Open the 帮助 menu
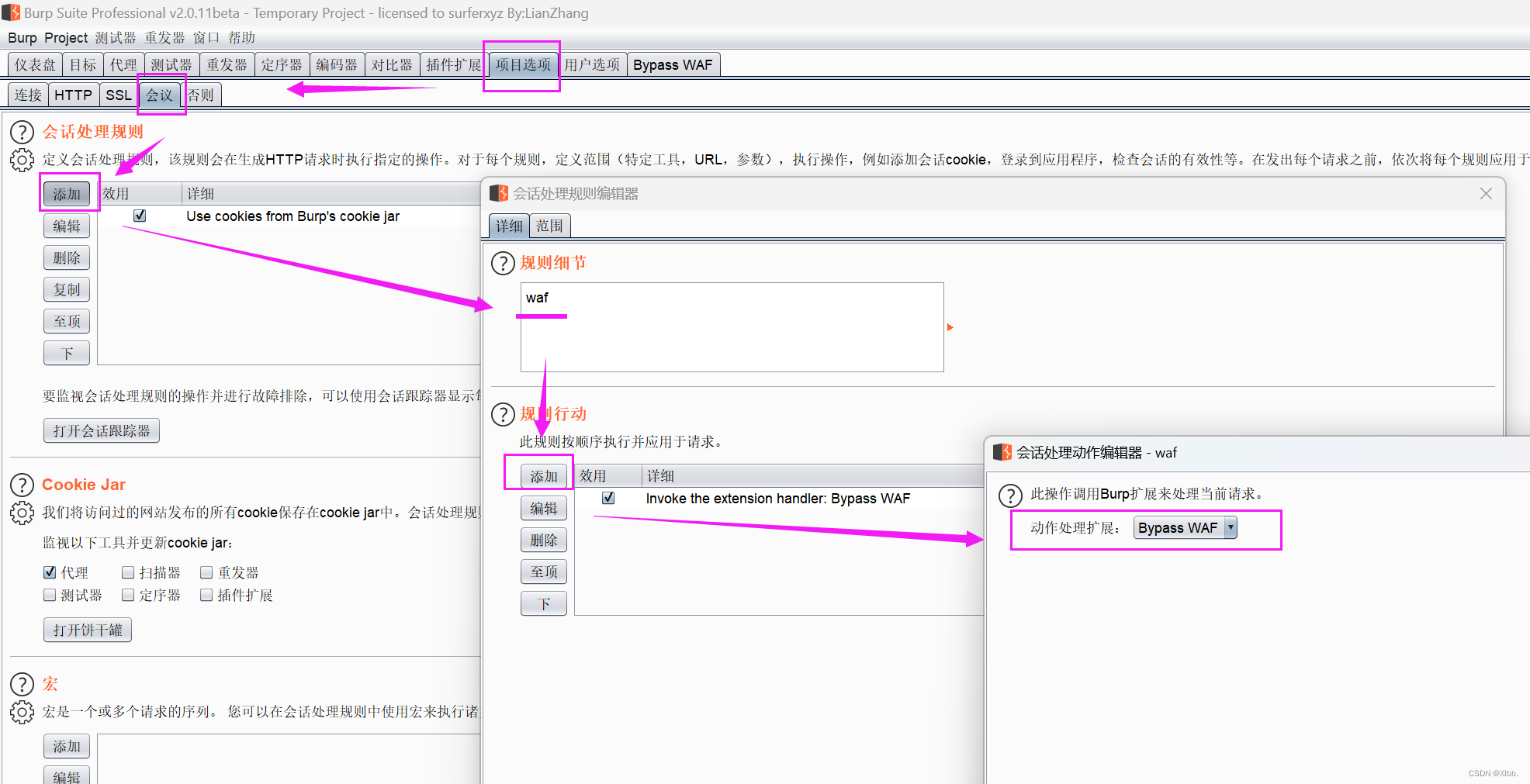The height and width of the screenshot is (784, 1530). (x=241, y=38)
